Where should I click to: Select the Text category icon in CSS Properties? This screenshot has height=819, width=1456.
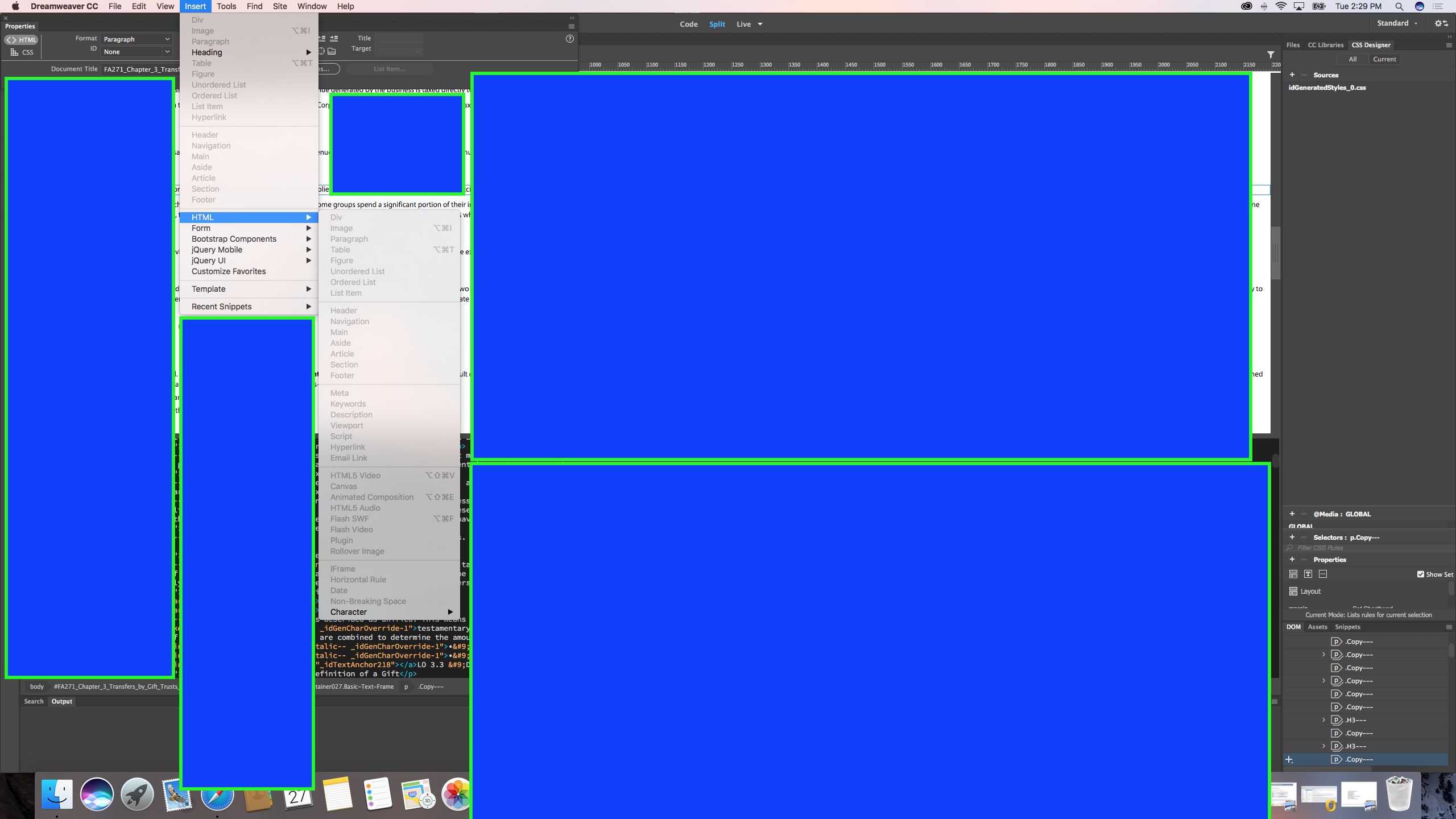tap(1308, 574)
